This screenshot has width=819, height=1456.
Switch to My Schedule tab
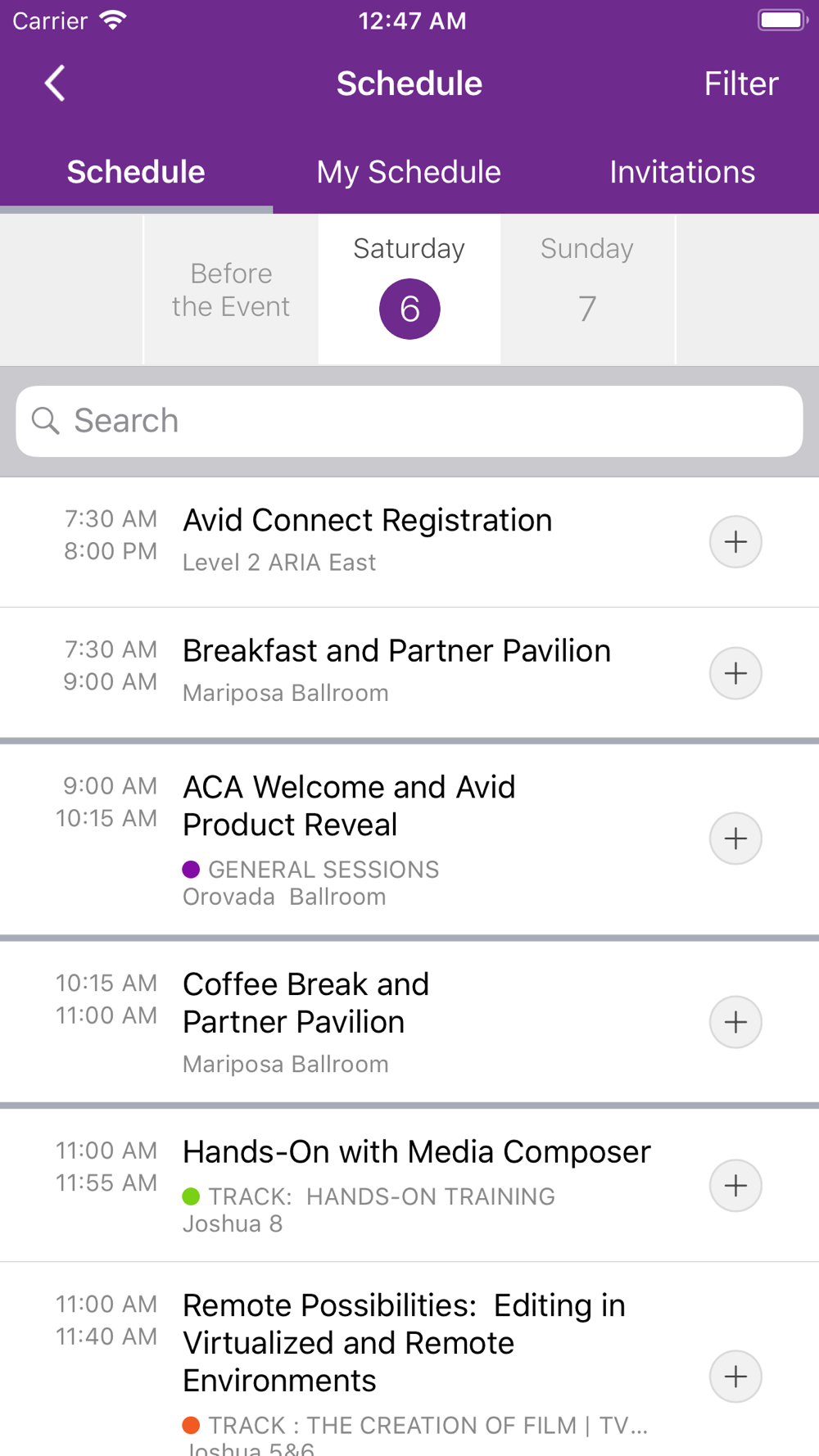(409, 172)
